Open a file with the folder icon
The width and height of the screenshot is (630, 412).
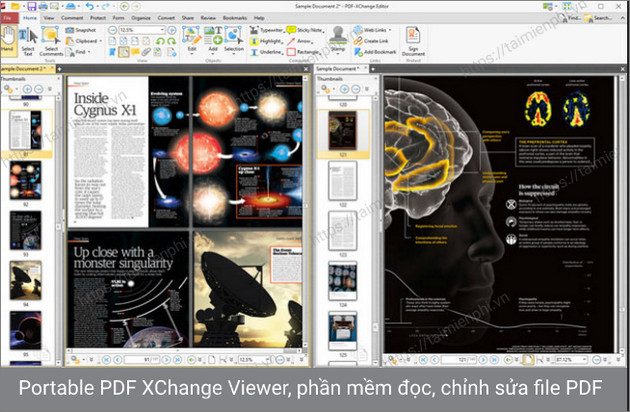point(15,6)
